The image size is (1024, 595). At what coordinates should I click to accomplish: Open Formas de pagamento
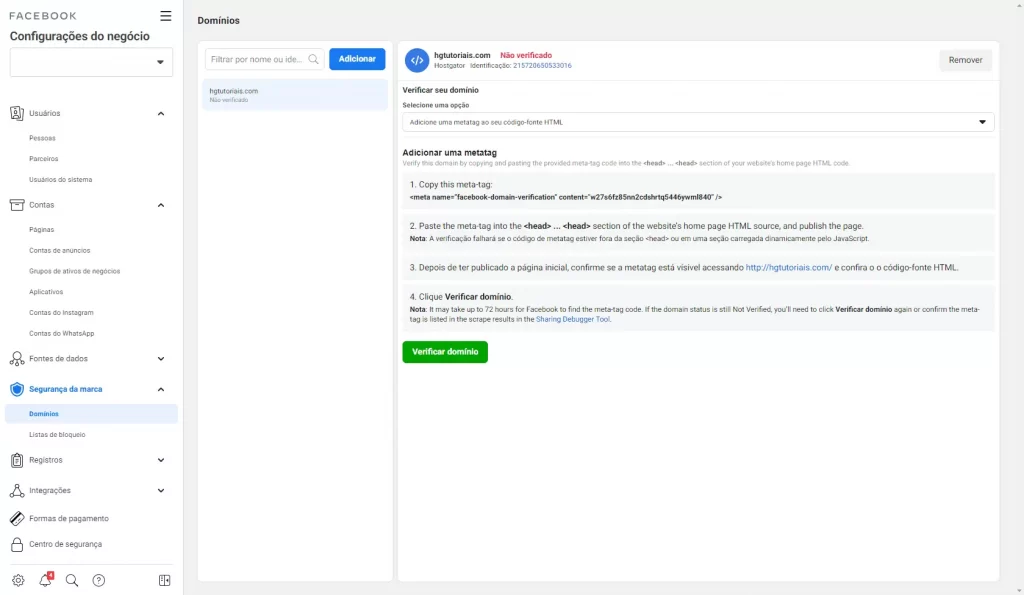[69, 519]
